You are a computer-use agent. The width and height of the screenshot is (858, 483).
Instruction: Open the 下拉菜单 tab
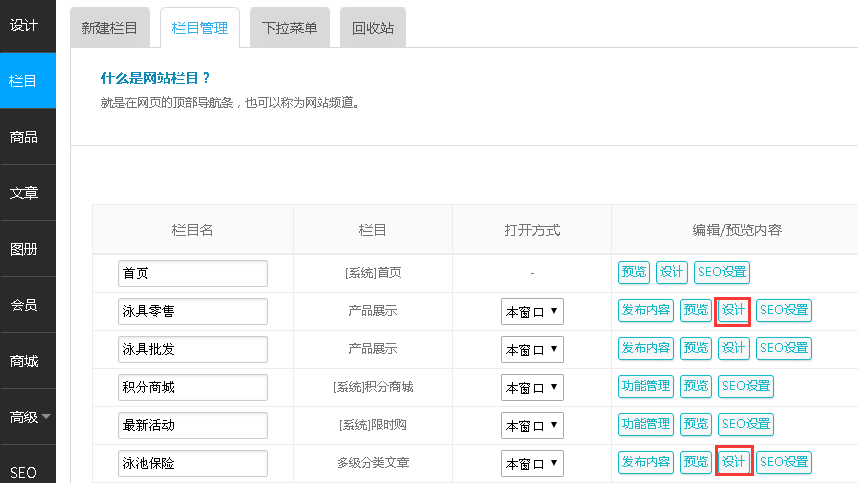pos(289,28)
